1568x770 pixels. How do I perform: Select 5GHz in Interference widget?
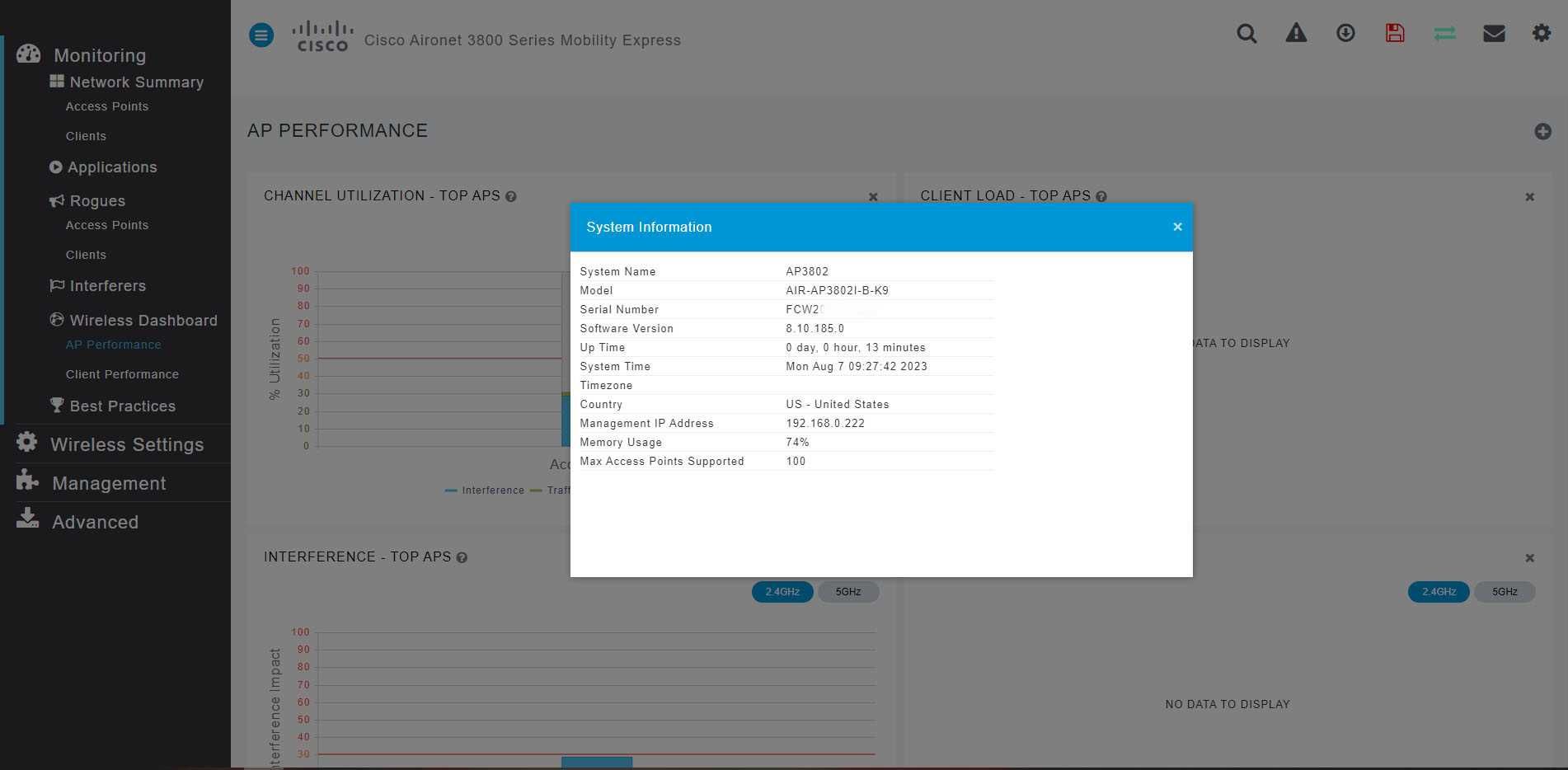point(847,592)
